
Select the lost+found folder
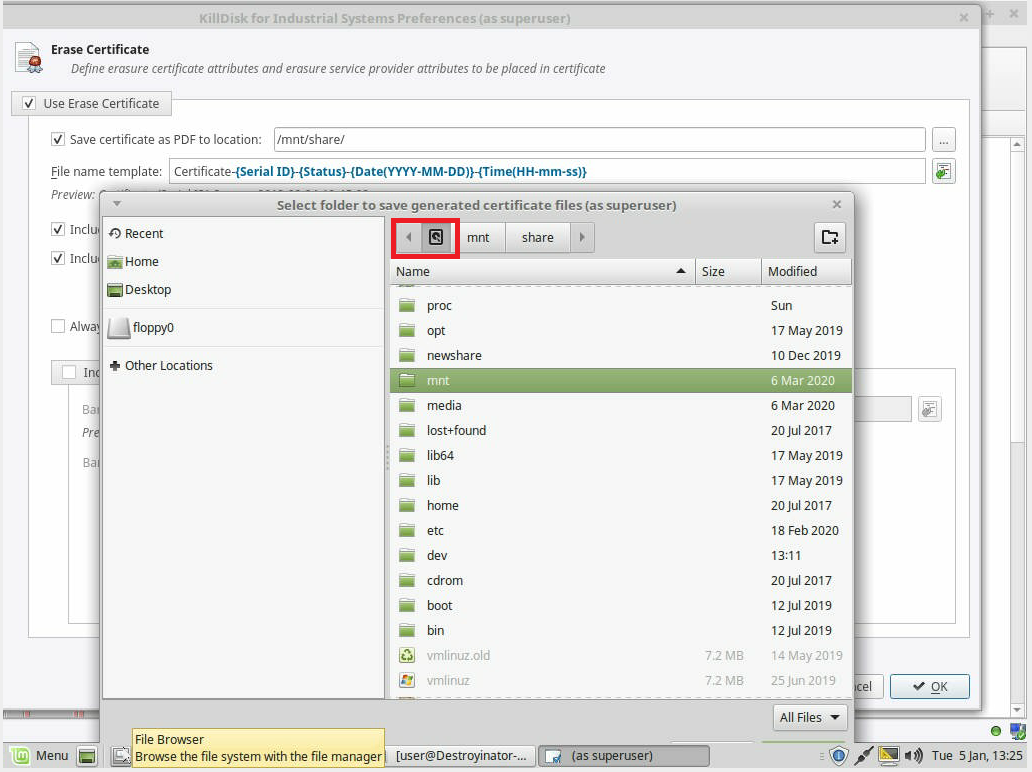pyautogui.click(x=621, y=430)
